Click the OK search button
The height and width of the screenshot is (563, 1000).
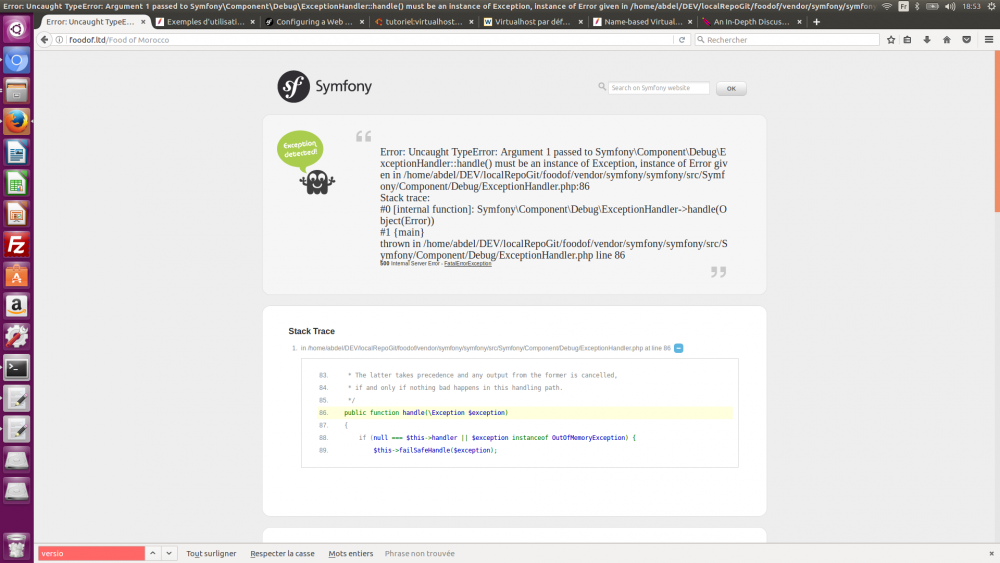tap(731, 89)
